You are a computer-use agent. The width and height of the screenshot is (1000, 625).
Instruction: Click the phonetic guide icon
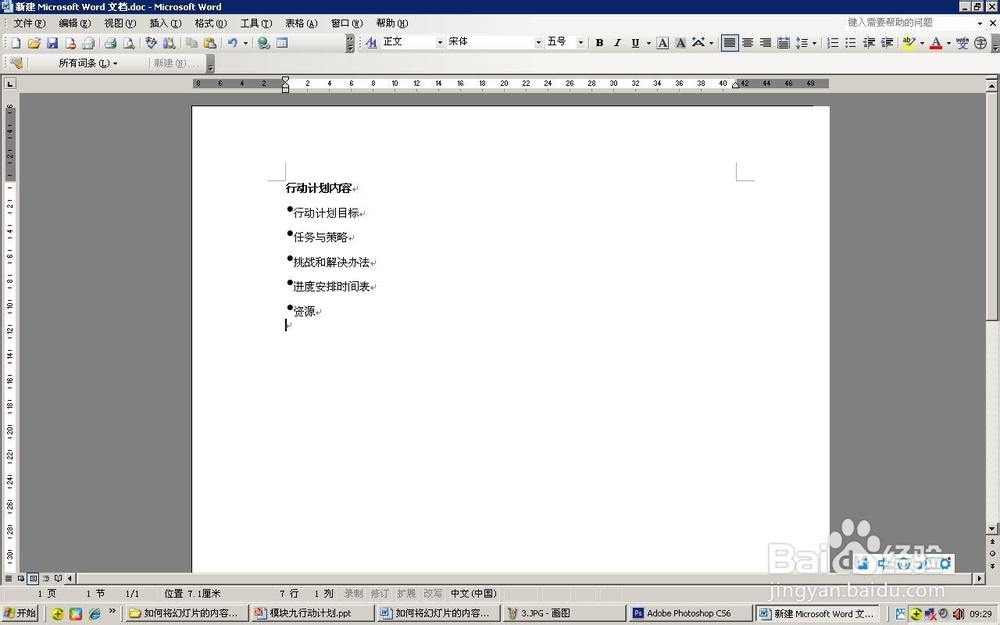(962, 43)
